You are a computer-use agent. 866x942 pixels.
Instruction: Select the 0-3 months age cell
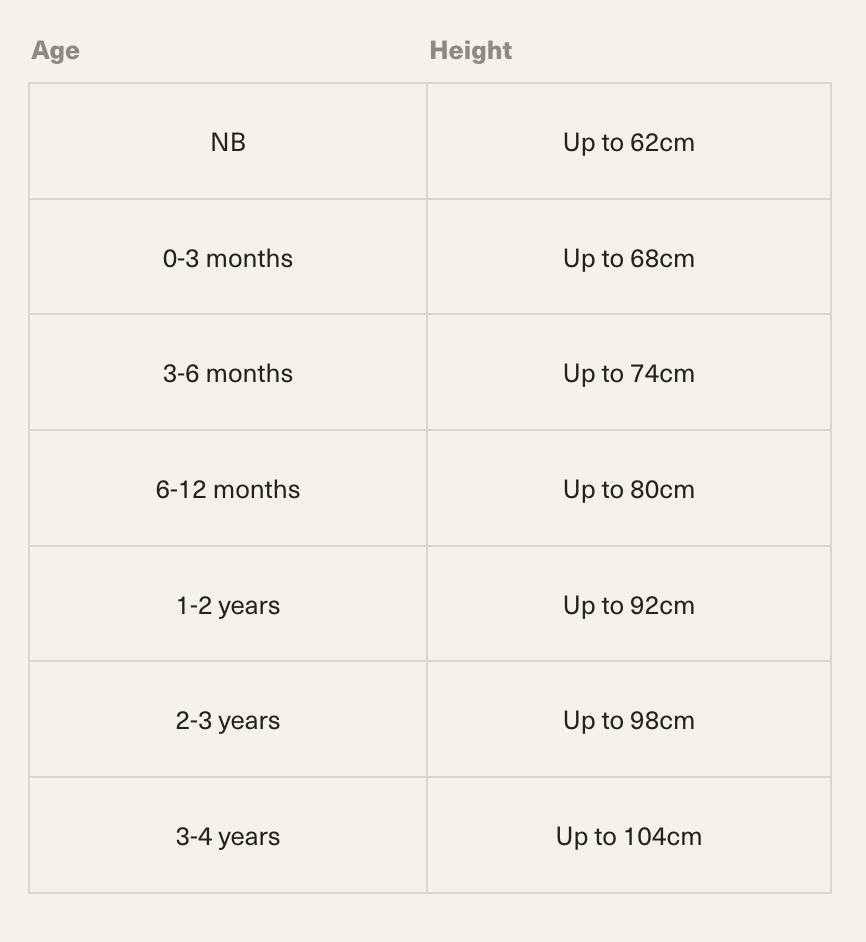click(228, 258)
